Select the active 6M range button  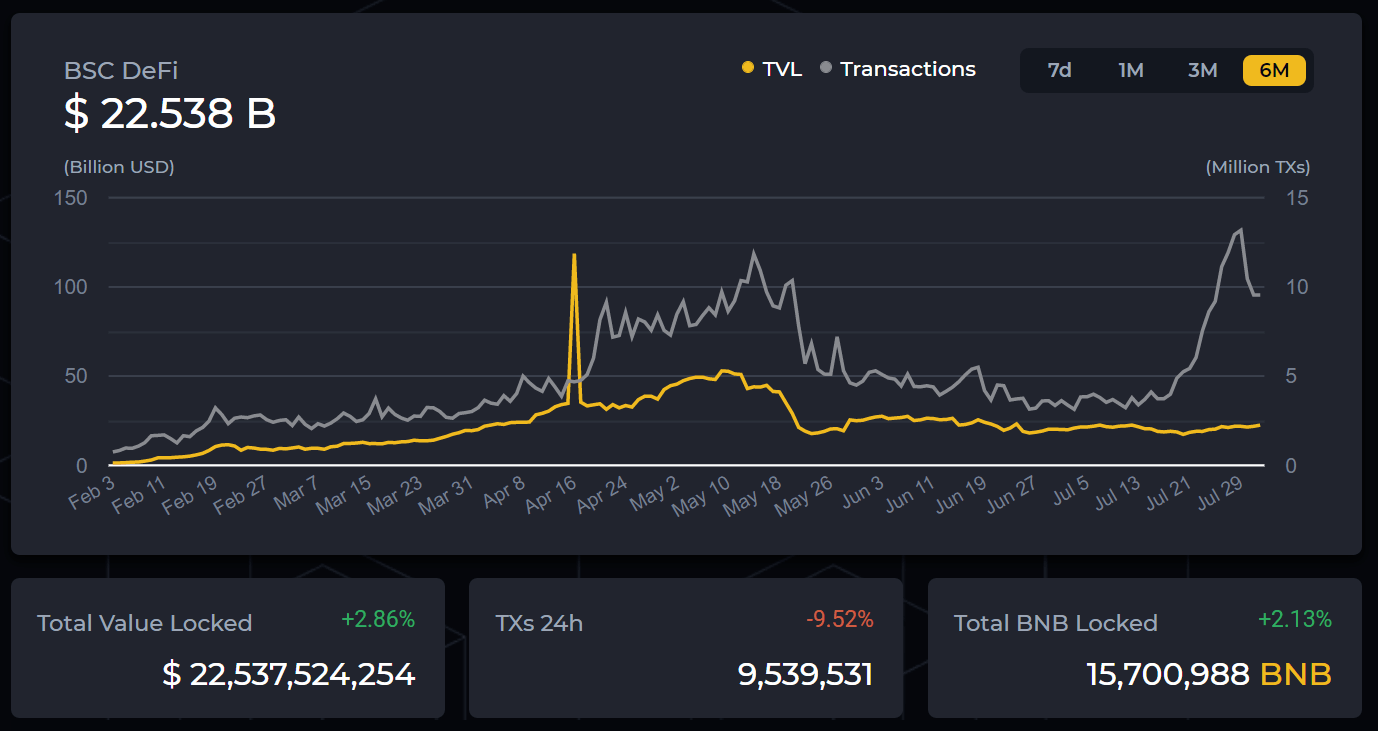(1274, 70)
